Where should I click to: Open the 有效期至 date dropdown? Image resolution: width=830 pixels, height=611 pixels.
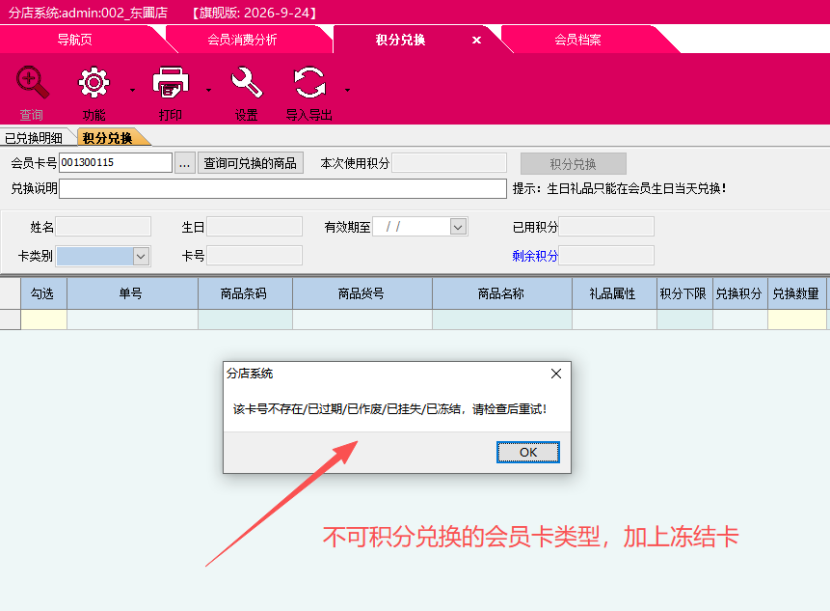coord(458,227)
